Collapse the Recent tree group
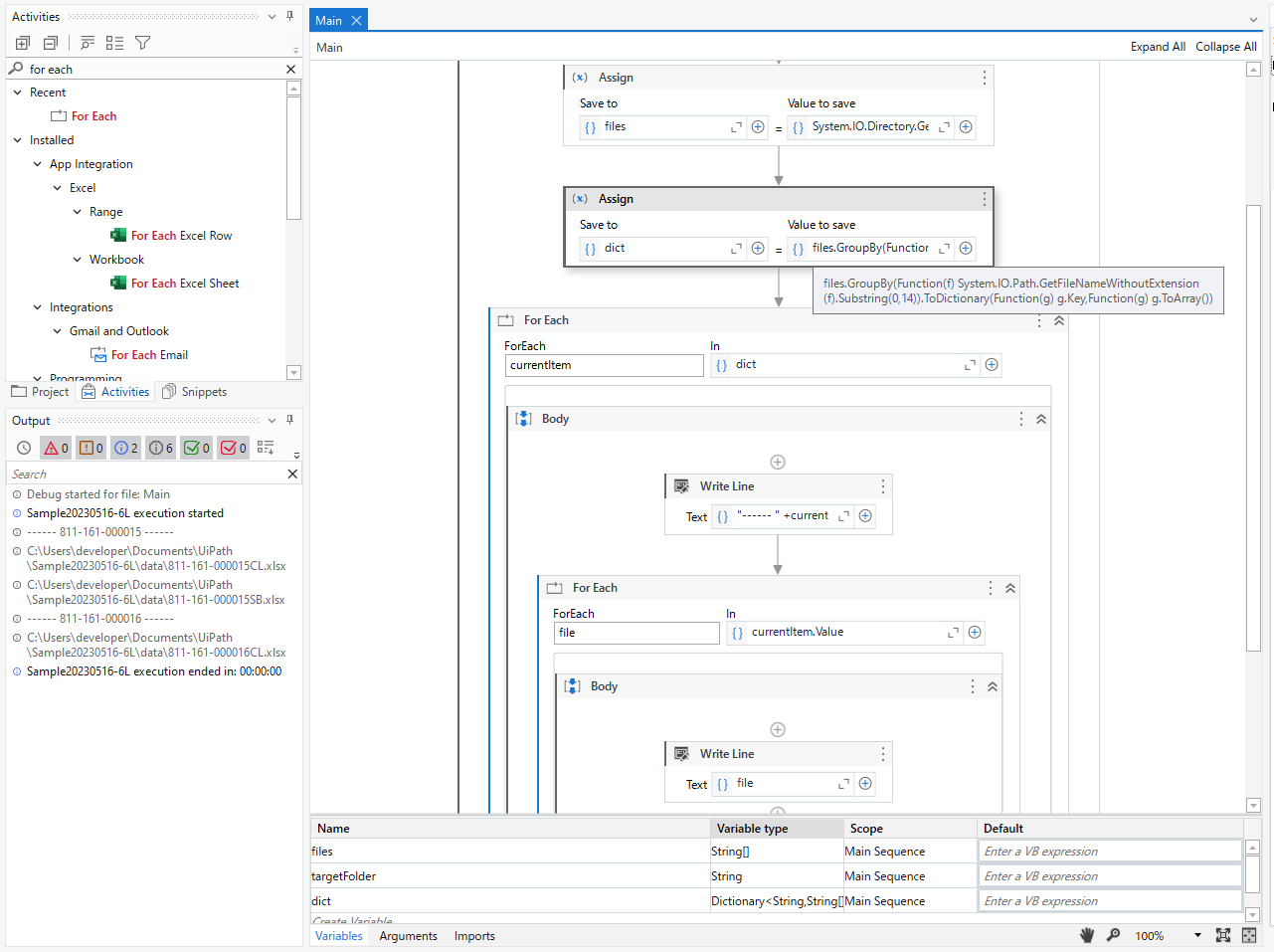This screenshot has height=952, width=1274. [x=17, y=93]
